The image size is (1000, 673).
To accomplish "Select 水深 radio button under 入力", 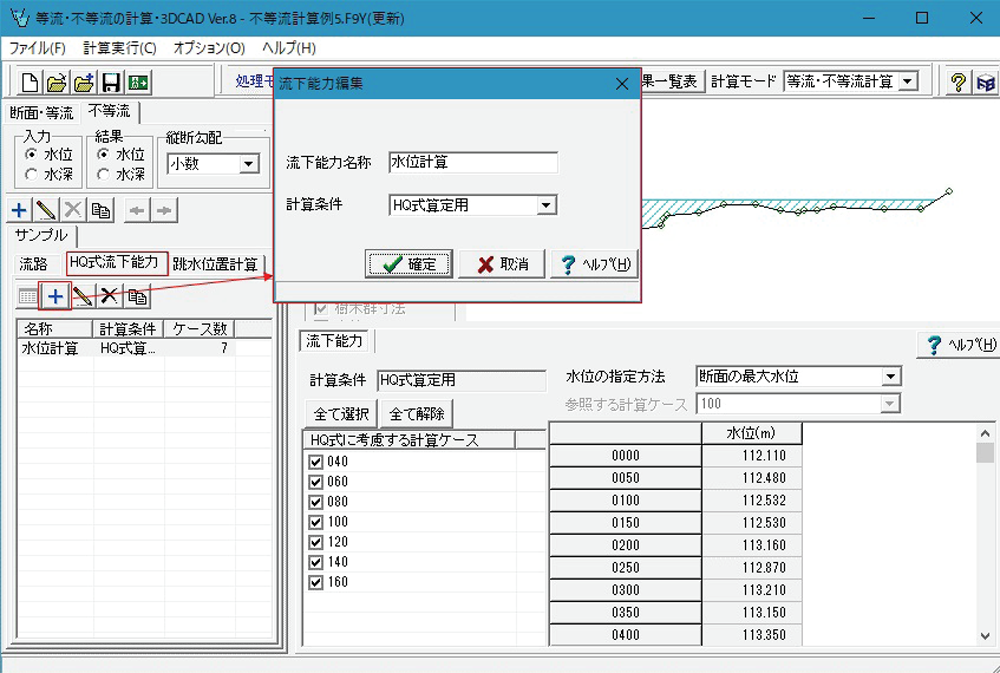I will pyautogui.click(x=31, y=174).
